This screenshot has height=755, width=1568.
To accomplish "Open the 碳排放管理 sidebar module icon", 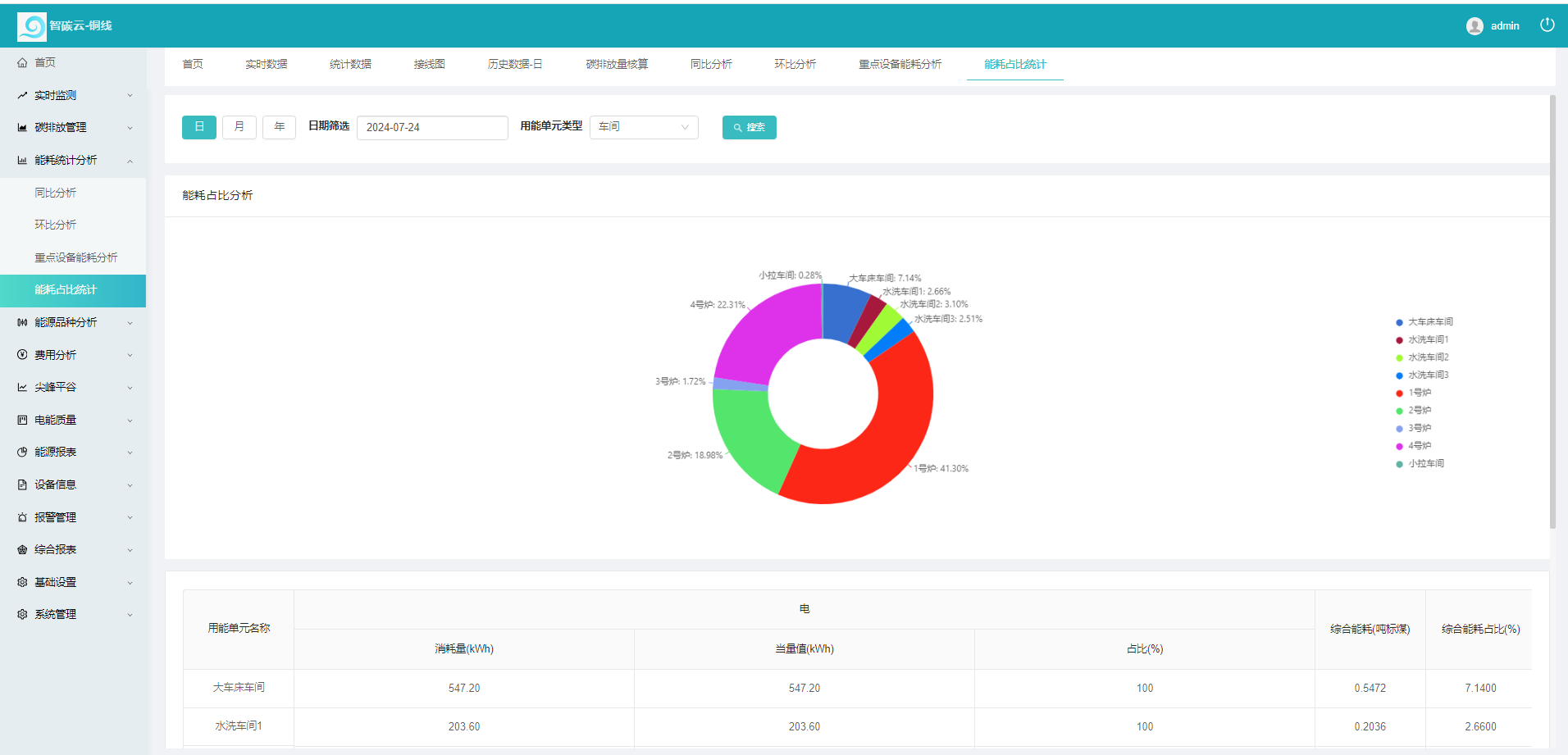I will click(x=22, y=127).
